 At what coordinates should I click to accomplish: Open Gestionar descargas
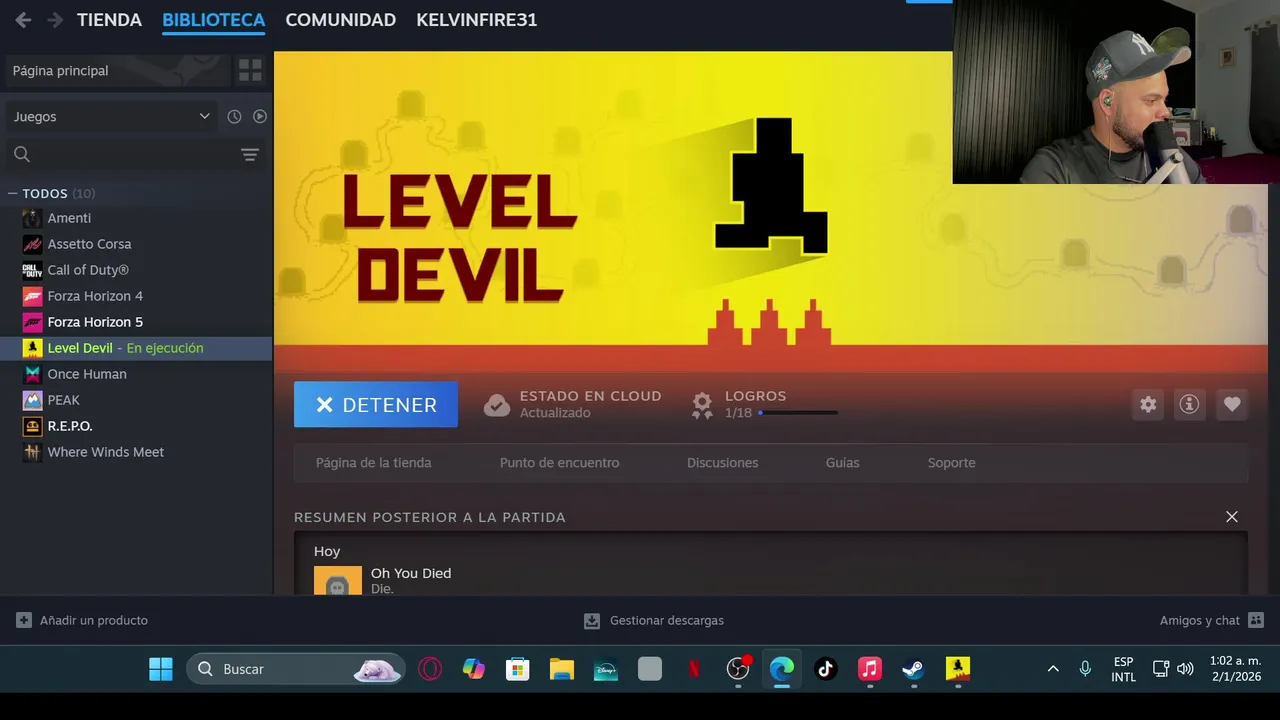coord(654,620)
